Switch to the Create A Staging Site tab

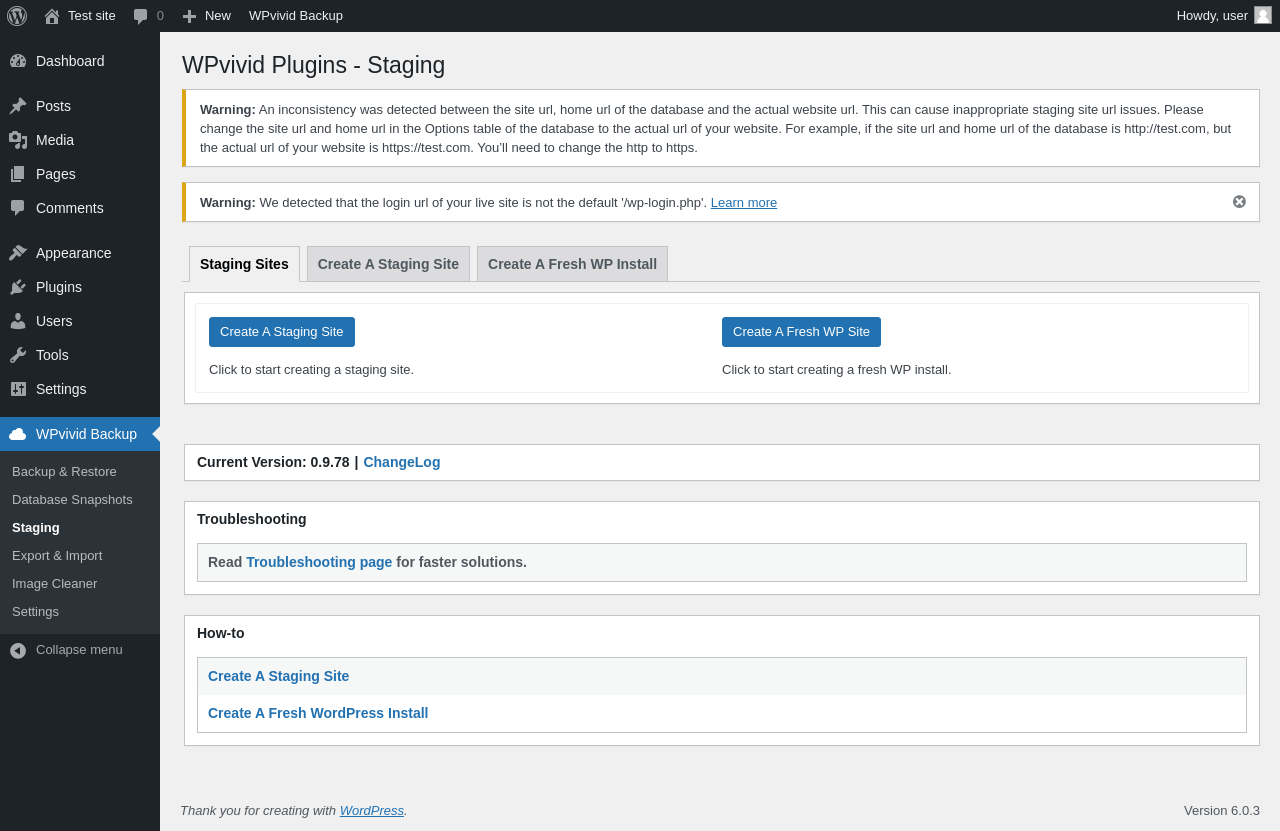[x=388, y=264]
